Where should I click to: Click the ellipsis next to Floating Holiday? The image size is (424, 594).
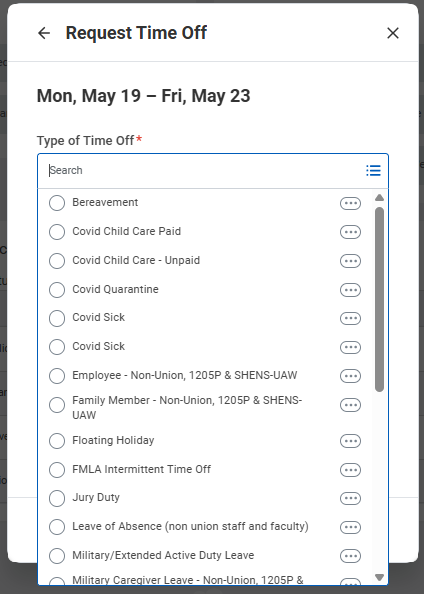point(350,441)
